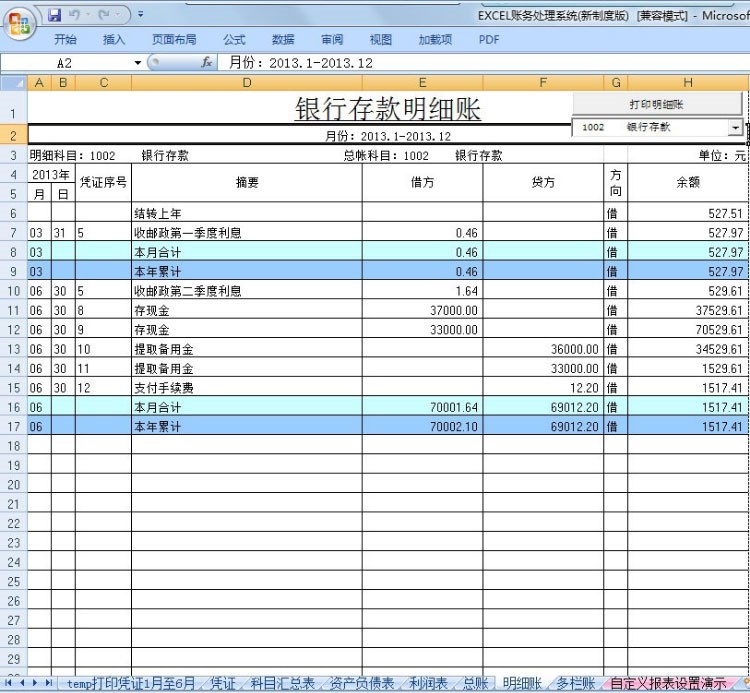Select cell 收邮政第二季度利息
The image size is (750, 693).
point(247,291)
